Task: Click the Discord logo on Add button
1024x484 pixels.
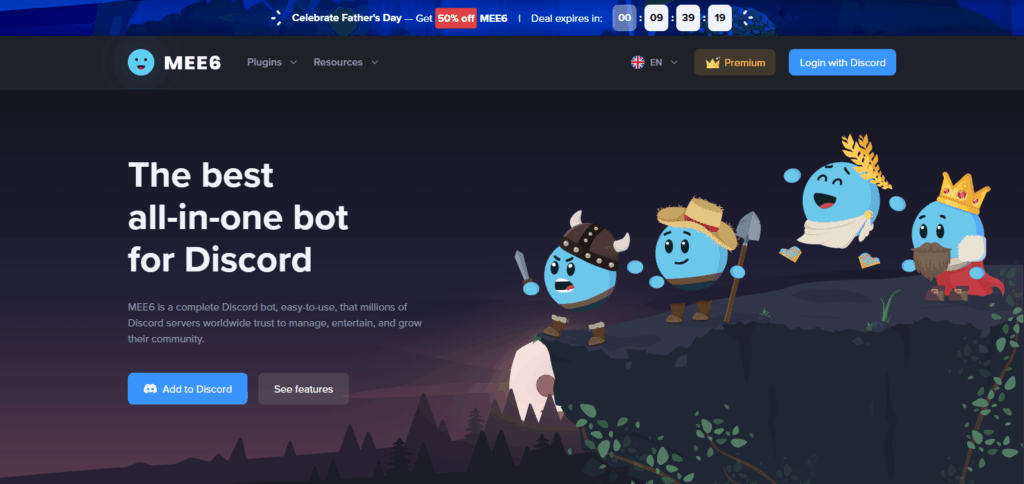Action: pyautogui.click(x=150, y=389)
